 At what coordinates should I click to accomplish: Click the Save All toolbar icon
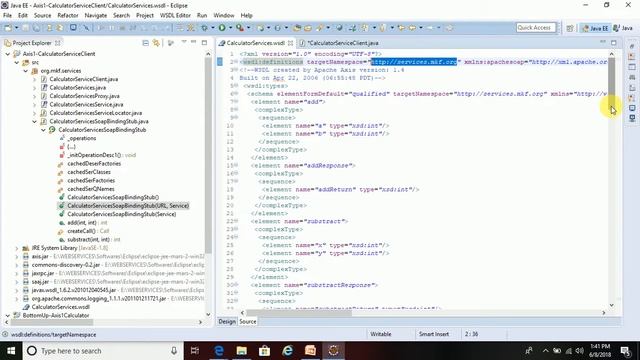[37, 28]
